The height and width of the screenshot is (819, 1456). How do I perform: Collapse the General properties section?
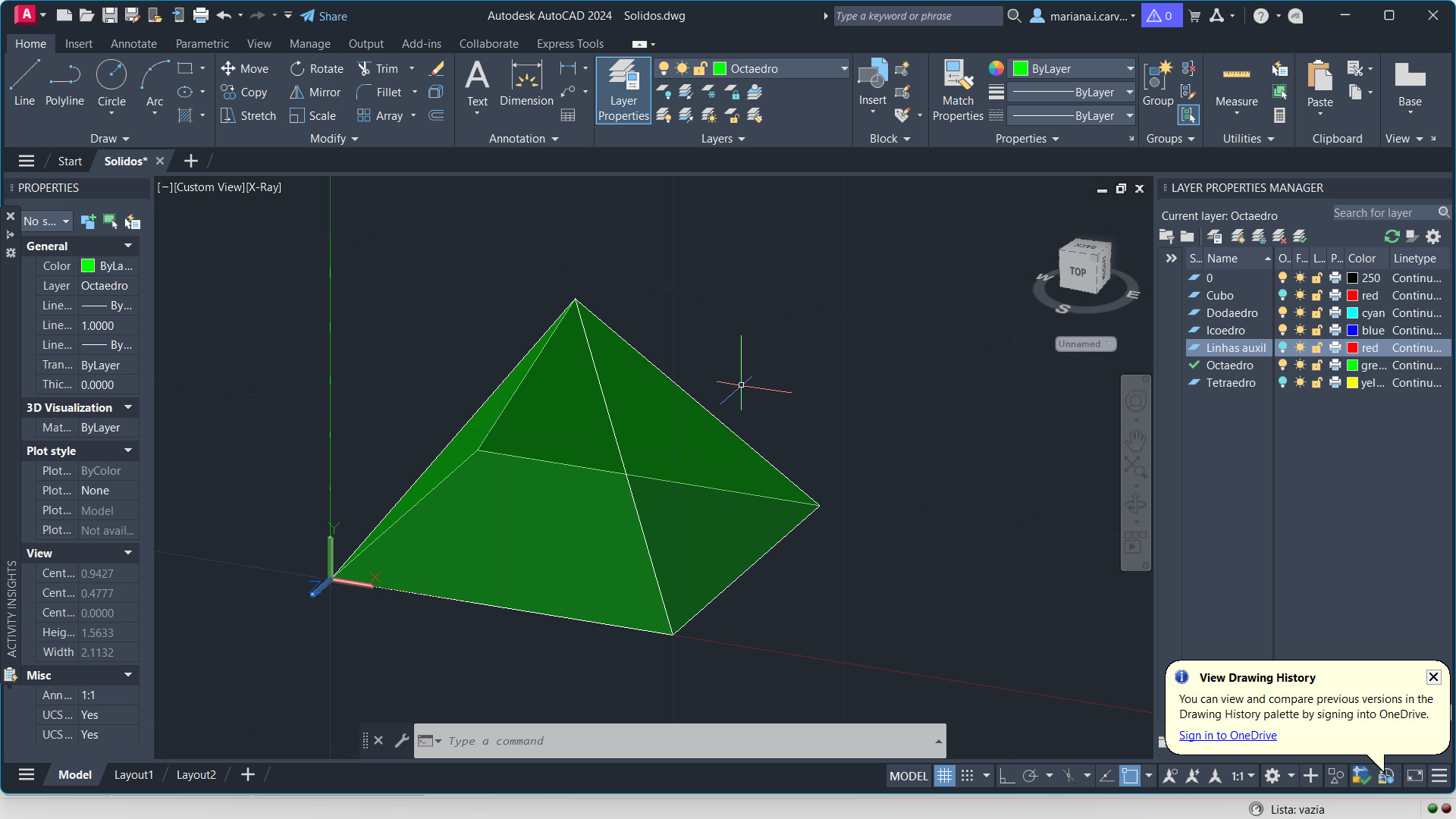(128, 246)
